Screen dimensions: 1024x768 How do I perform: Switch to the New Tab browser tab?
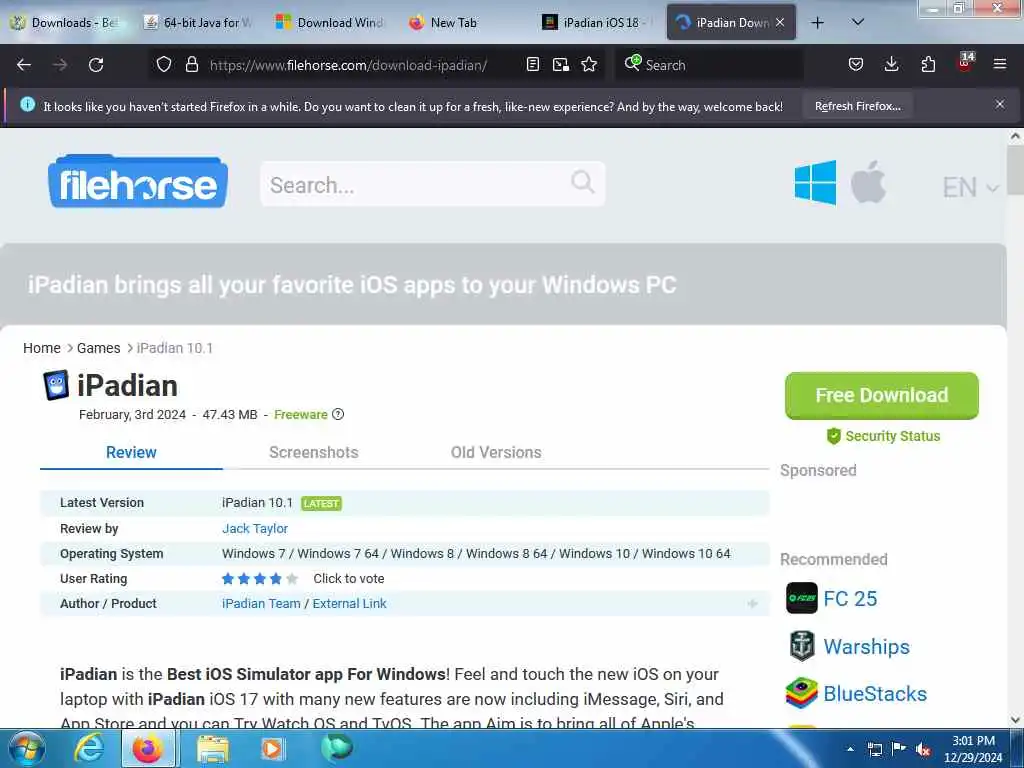click(x=464, y=23)
